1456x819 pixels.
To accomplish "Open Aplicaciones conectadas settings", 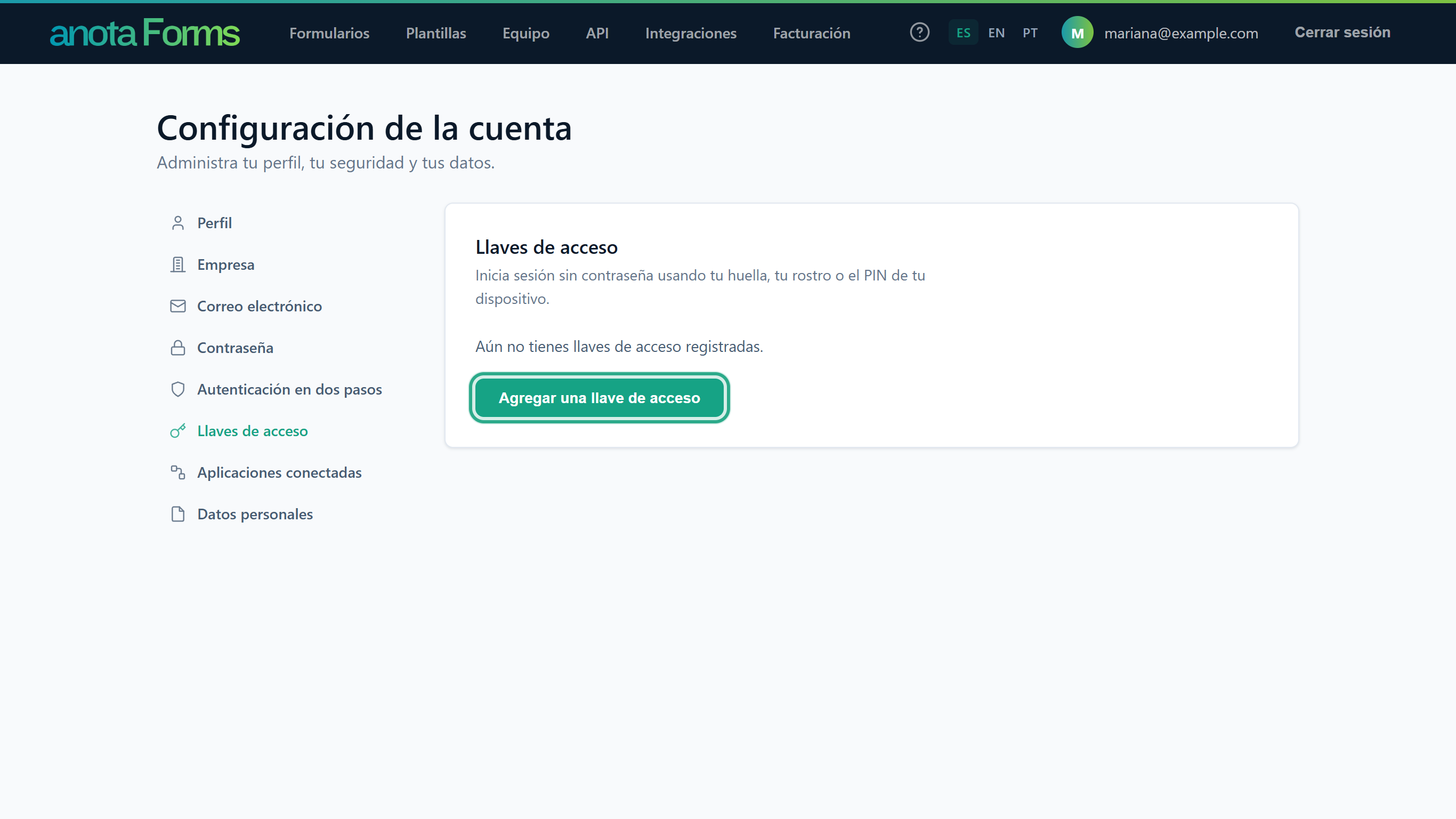I will (x=279, y=472).
